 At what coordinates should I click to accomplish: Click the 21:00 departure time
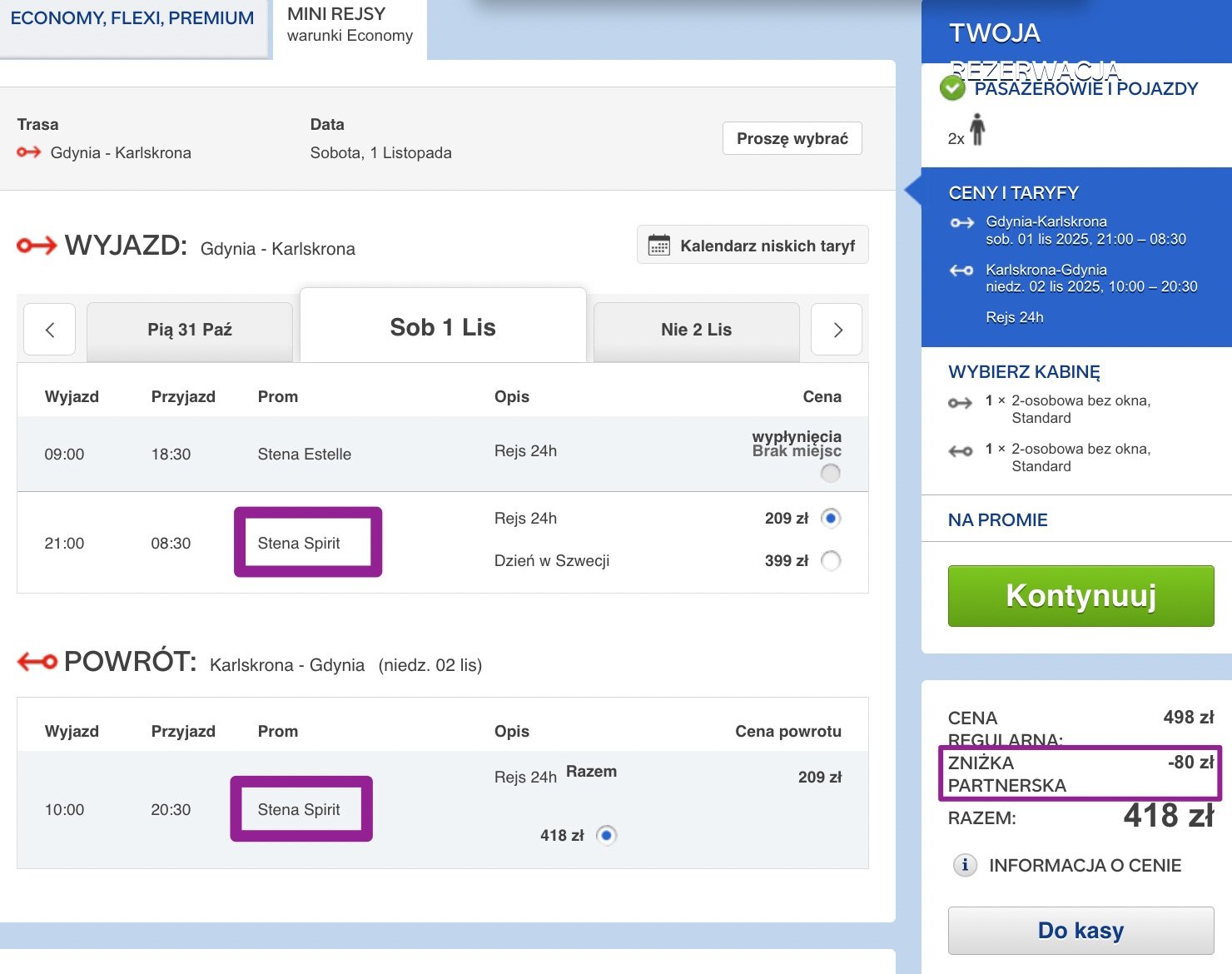pyautogui.click(x=64, y=544)
